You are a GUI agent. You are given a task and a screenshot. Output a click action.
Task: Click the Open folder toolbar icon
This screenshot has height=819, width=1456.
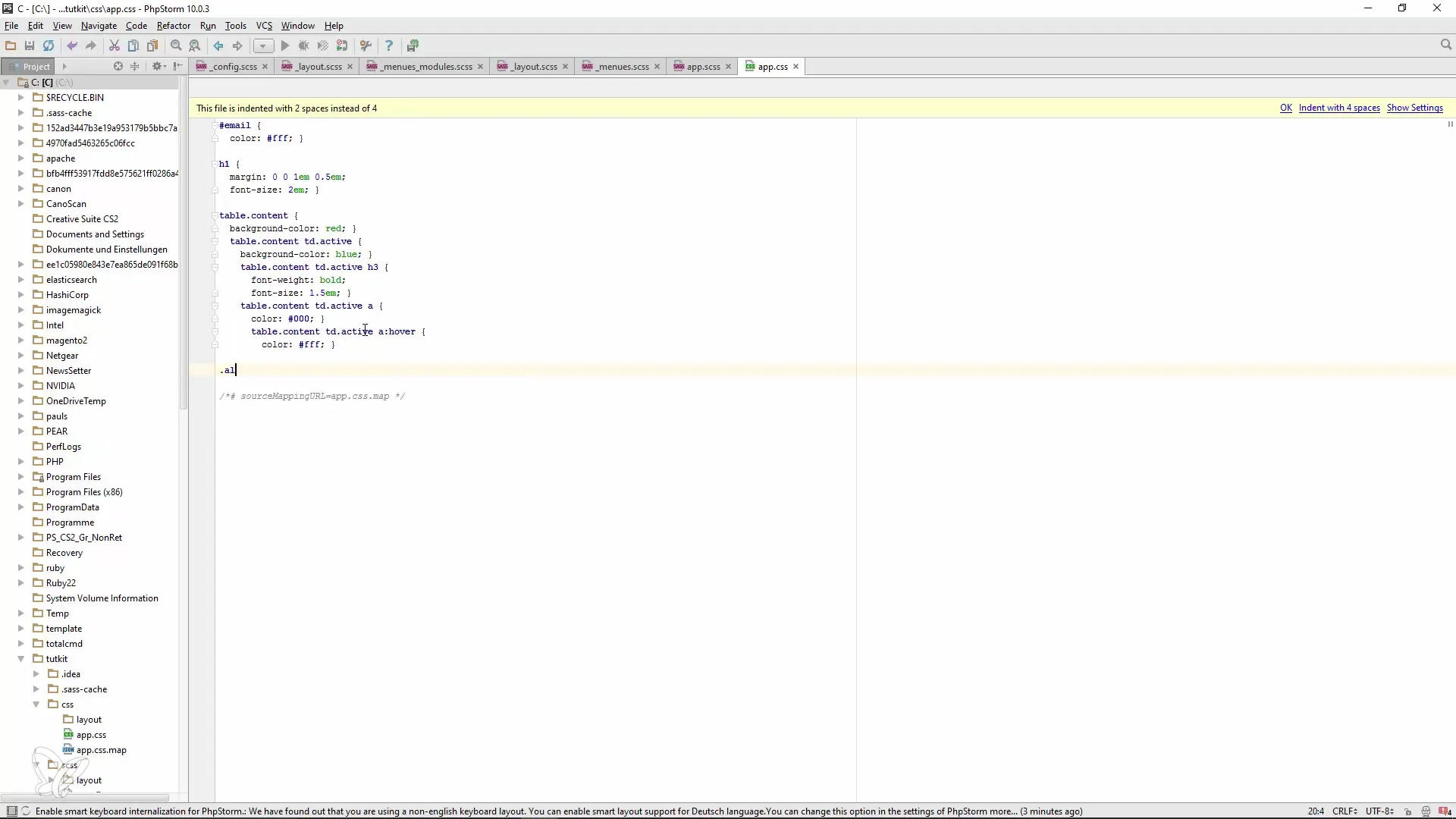click(11, 45)
